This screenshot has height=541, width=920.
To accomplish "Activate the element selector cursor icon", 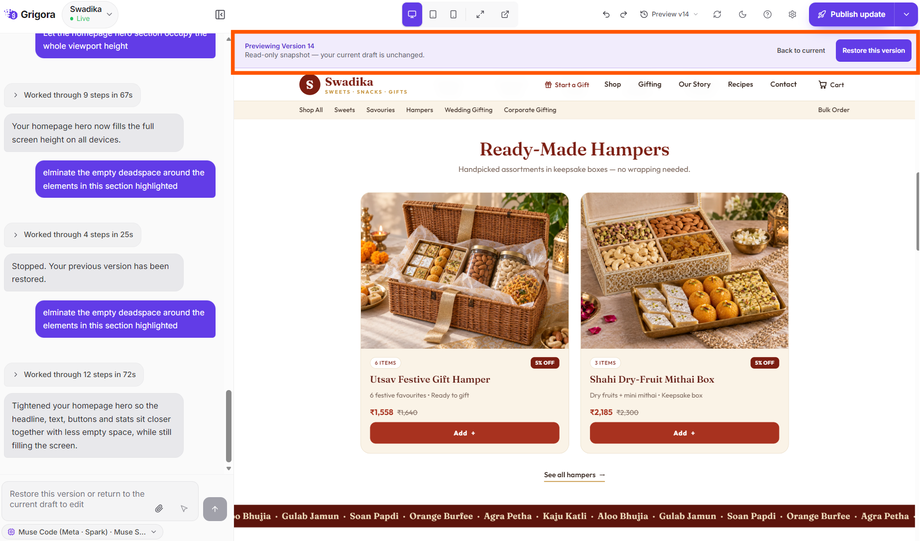I will click(x=184, y=509).
